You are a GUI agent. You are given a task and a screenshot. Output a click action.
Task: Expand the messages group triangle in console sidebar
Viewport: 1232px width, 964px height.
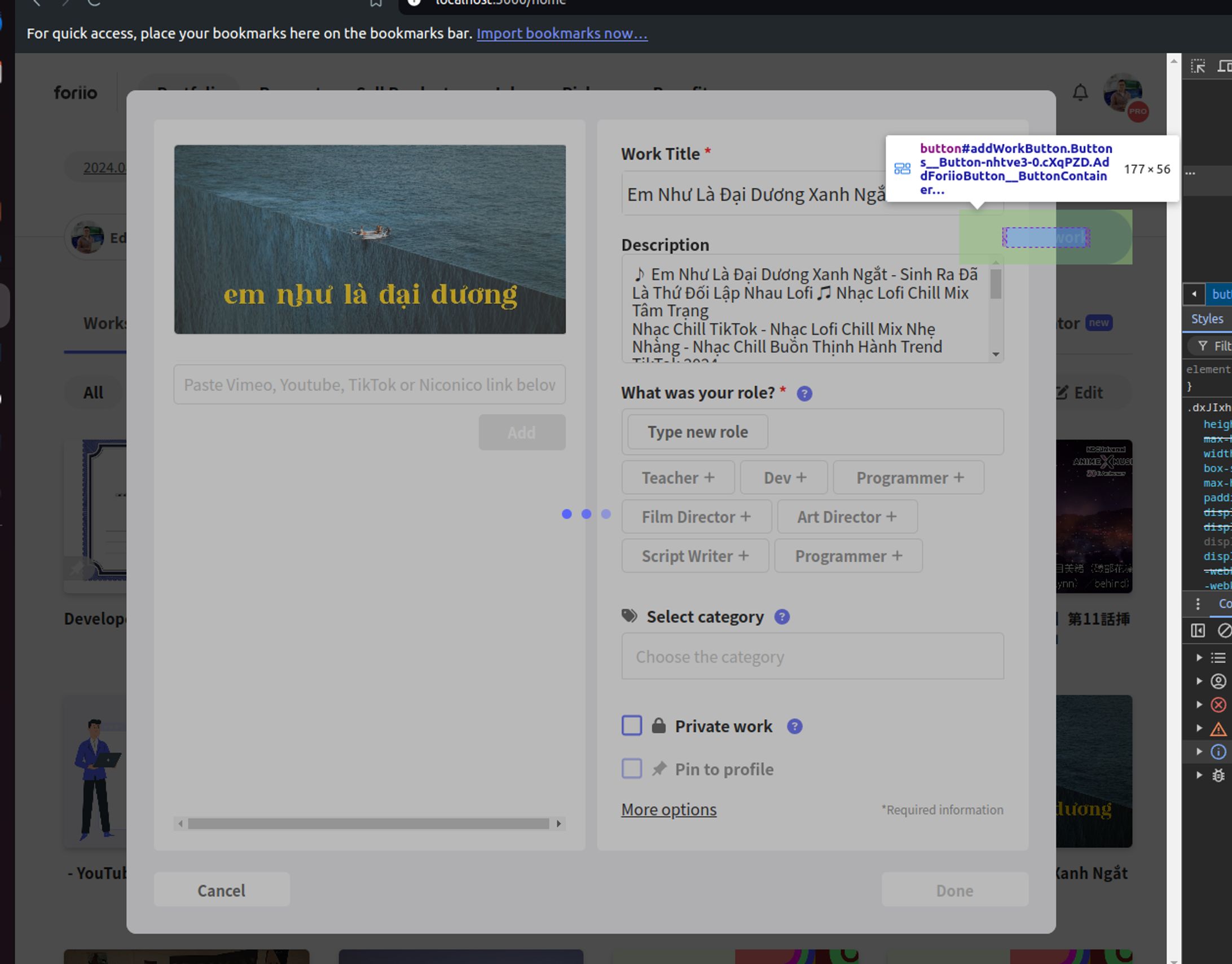point(1199,658)
